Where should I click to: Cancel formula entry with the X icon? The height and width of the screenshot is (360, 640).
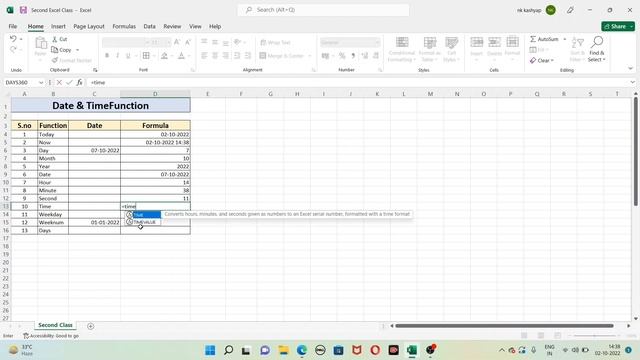[59, 82]
